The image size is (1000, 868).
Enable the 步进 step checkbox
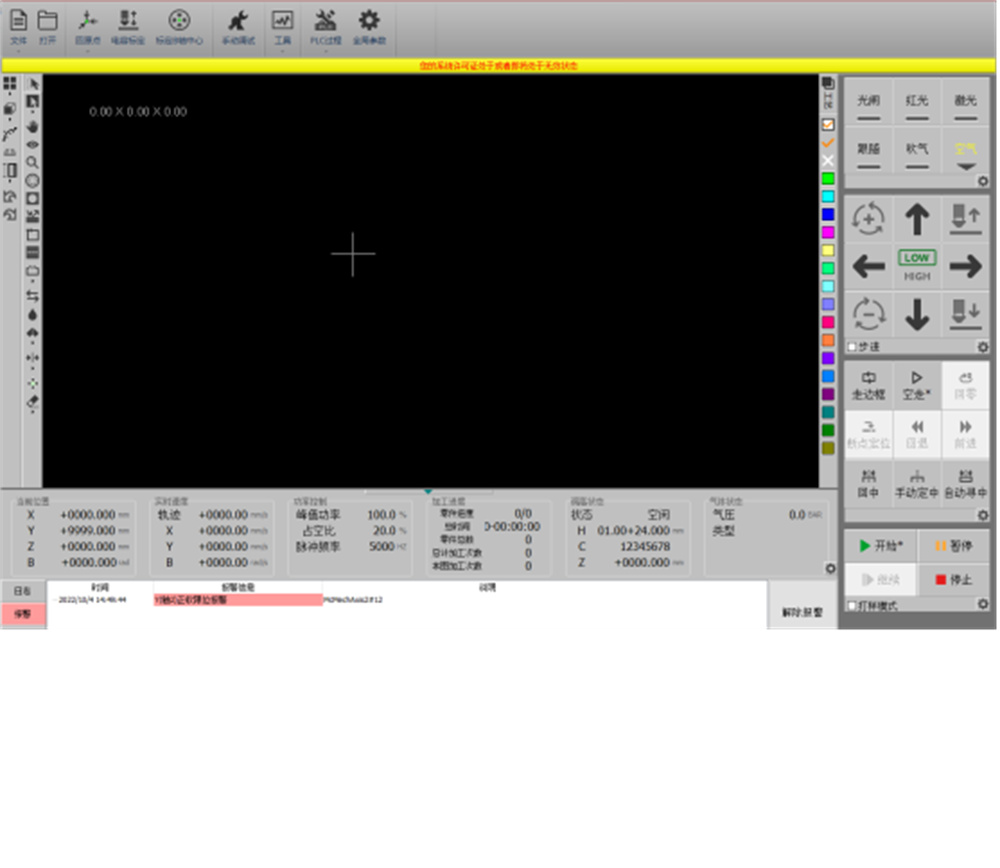tap(852, 347)
